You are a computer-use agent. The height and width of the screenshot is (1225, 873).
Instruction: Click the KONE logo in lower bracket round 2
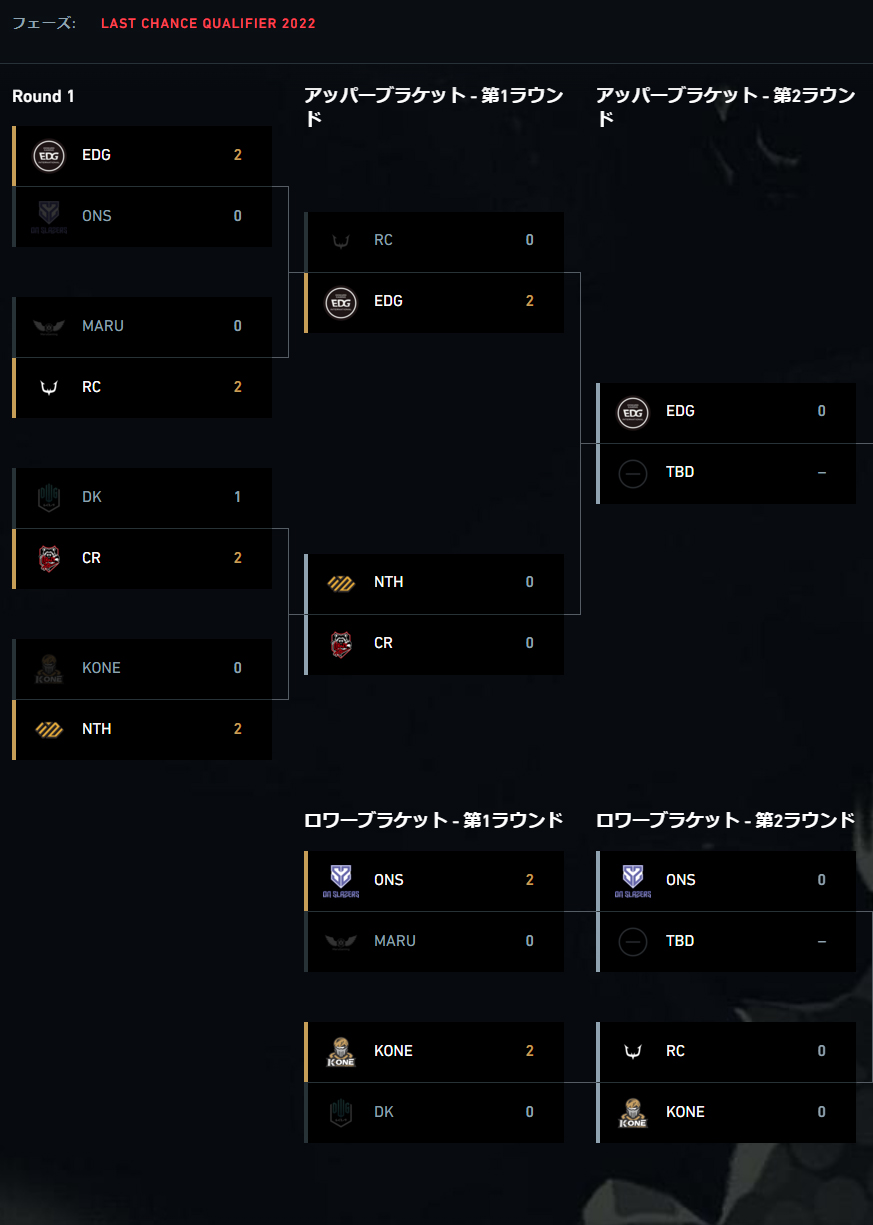coord(633,1112)
